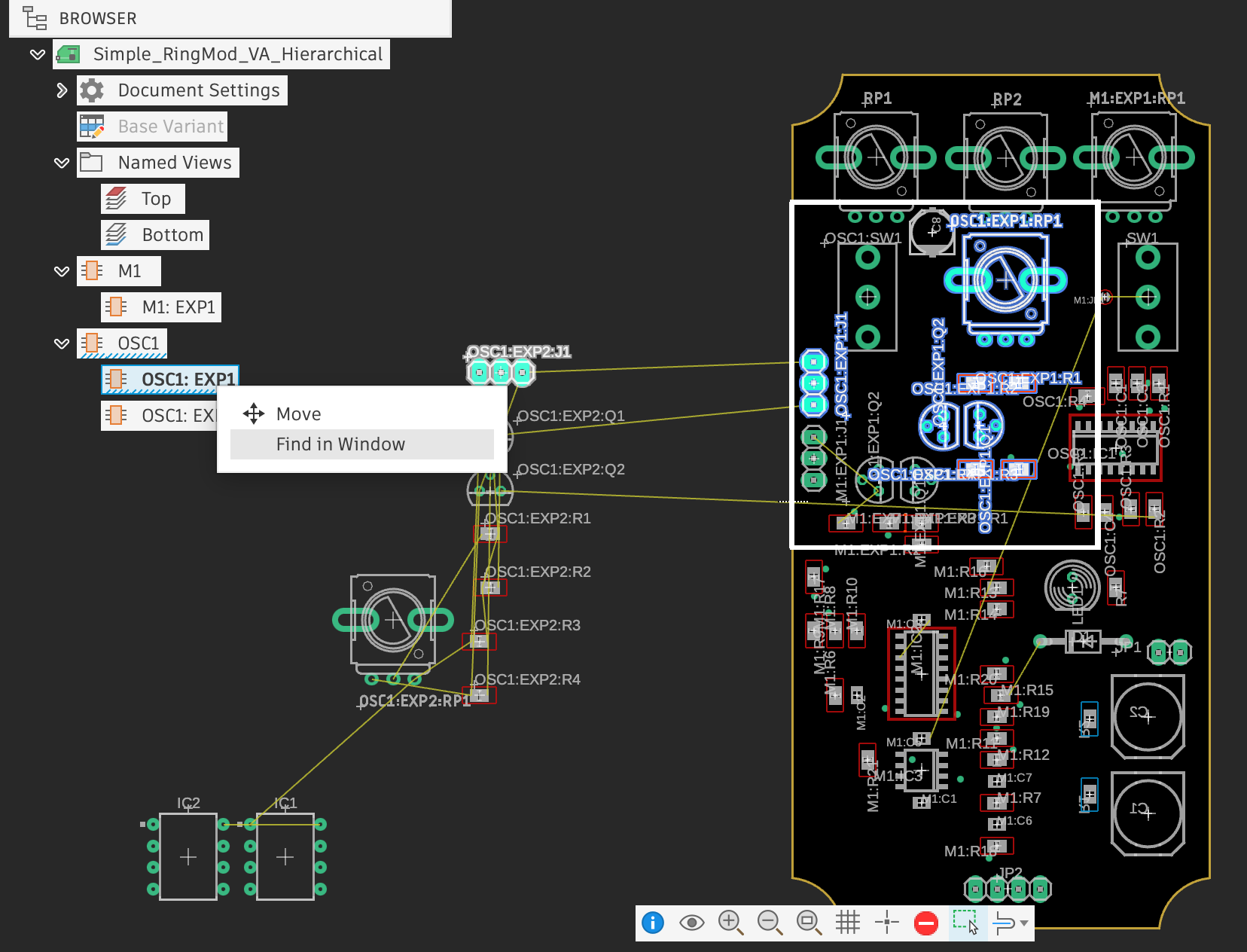Click the blue info icon in the toolbar
This screenshot has width=1247, height=952.
pyautogui.click(x=653, y=922)
